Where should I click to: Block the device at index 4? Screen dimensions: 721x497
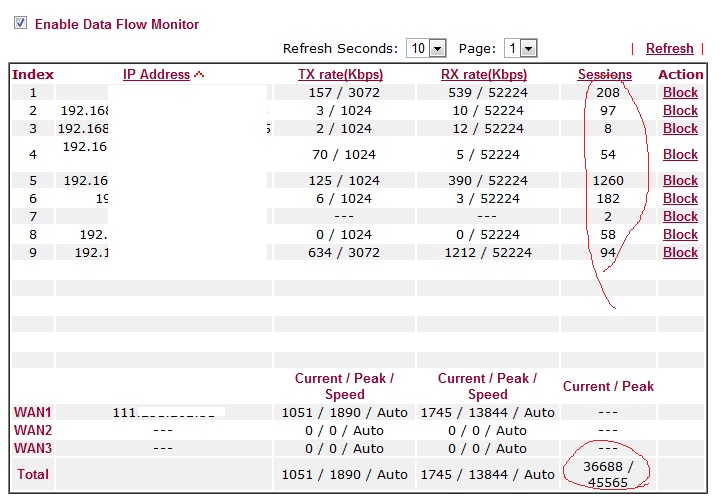click(x=680, y=154)
